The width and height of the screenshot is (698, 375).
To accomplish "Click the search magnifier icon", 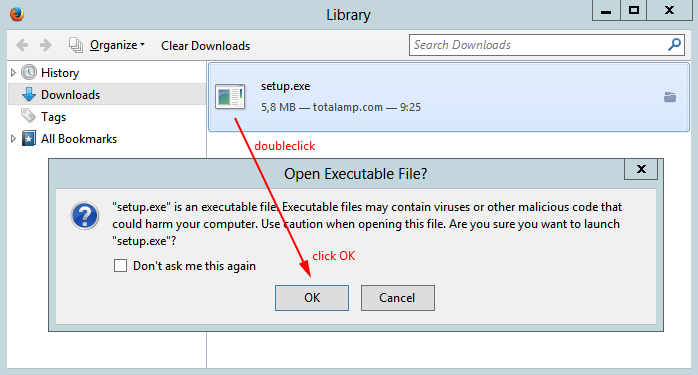I will point(674,45).
